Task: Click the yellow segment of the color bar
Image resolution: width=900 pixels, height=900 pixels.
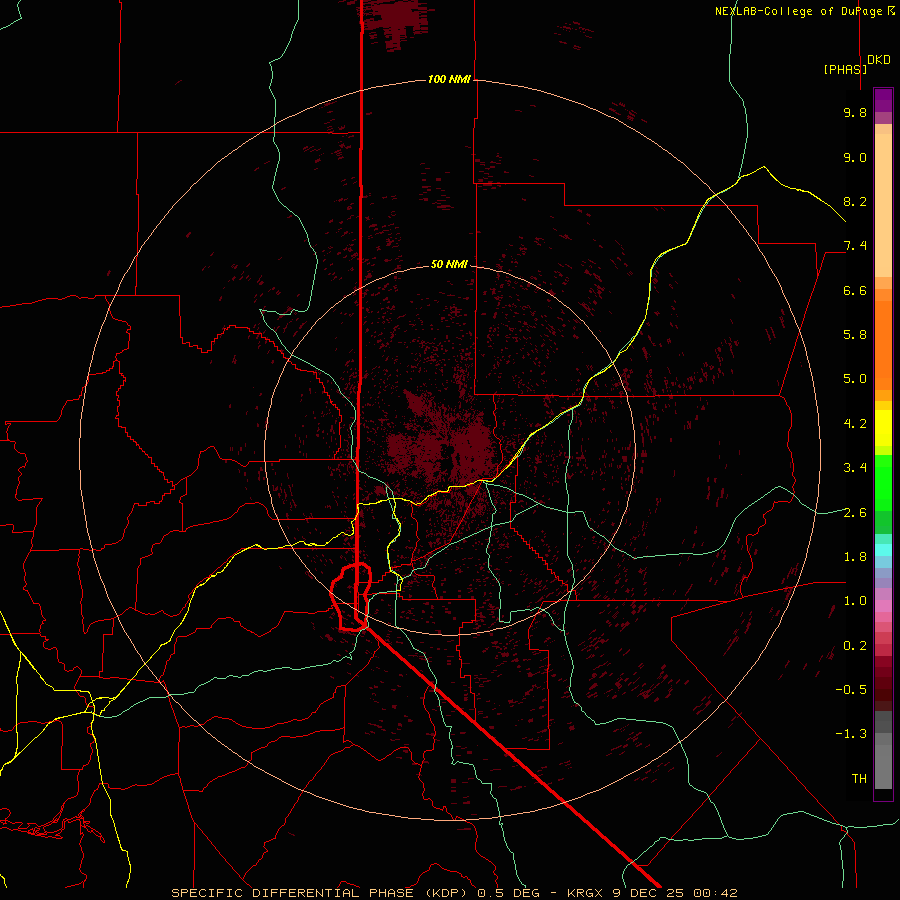Action: (883, 428)
